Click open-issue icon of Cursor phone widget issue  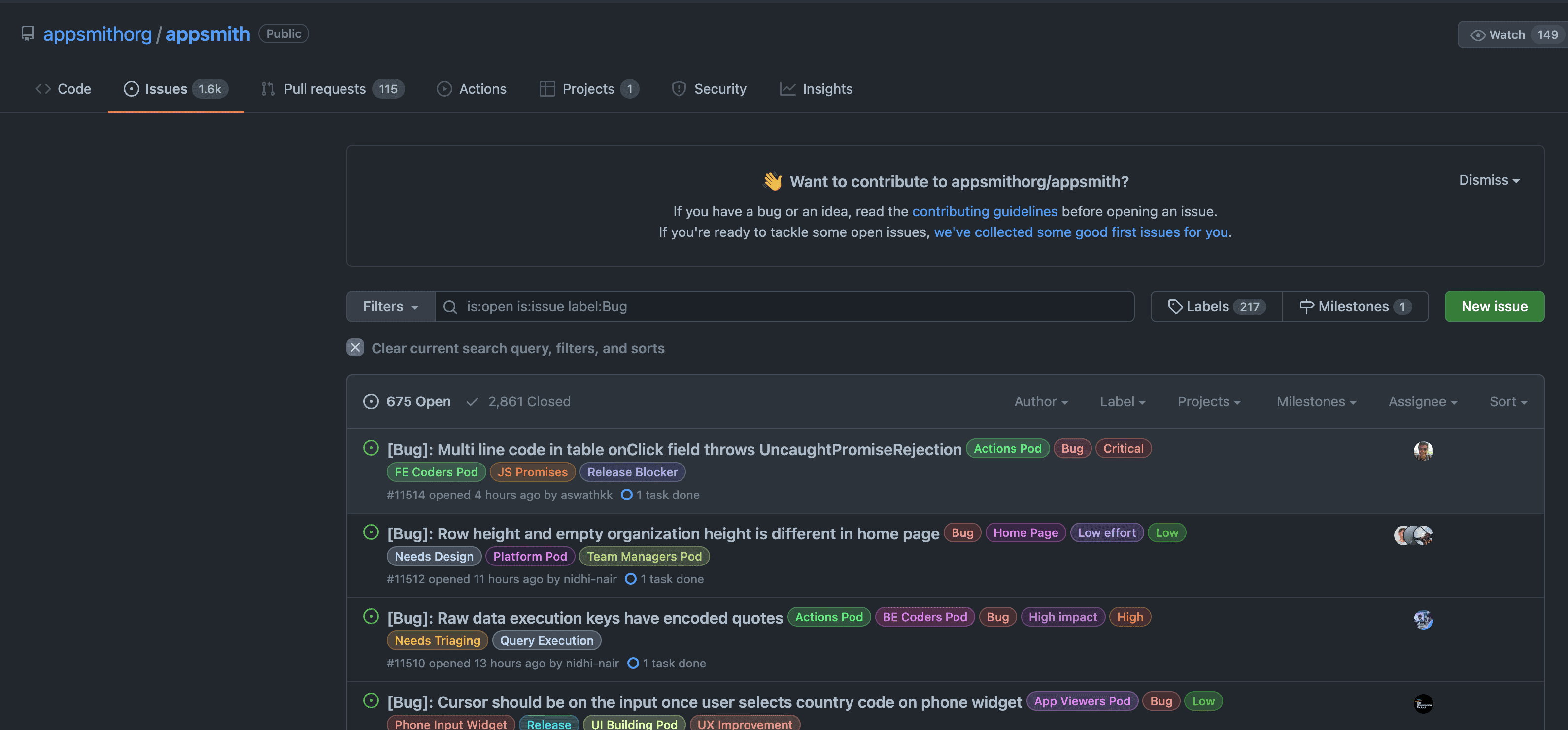(371, 701)
